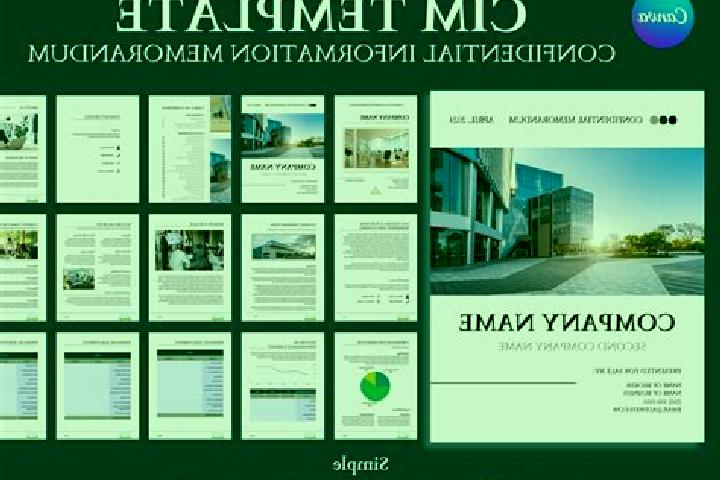Screen dimensions: 720x480
Task: Click the gray dot in cover header
Action: pos(654,120)
